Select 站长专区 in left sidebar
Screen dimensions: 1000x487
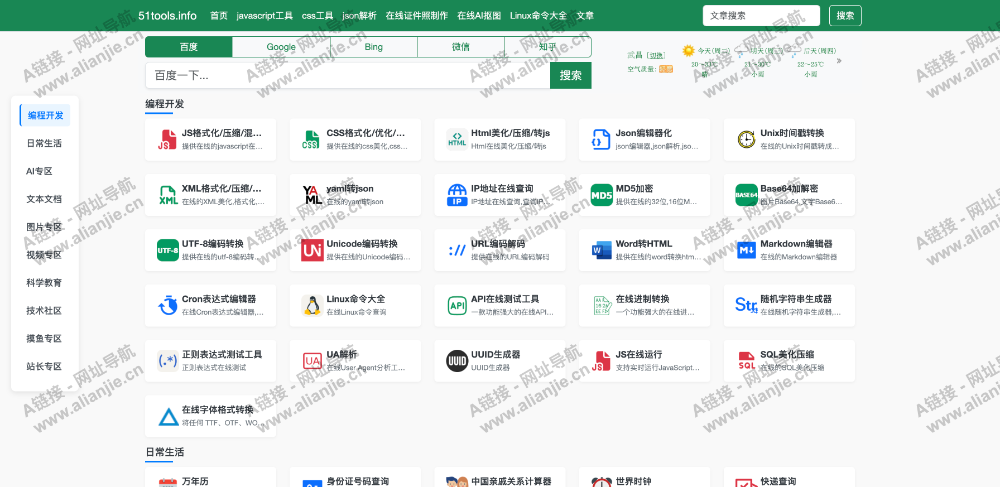(45, 367)
